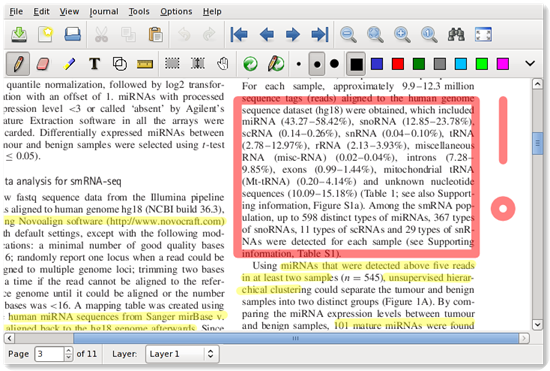Select the medium pen thickness dot
This screenshot has height=371, width=550.
click(317, 64)
